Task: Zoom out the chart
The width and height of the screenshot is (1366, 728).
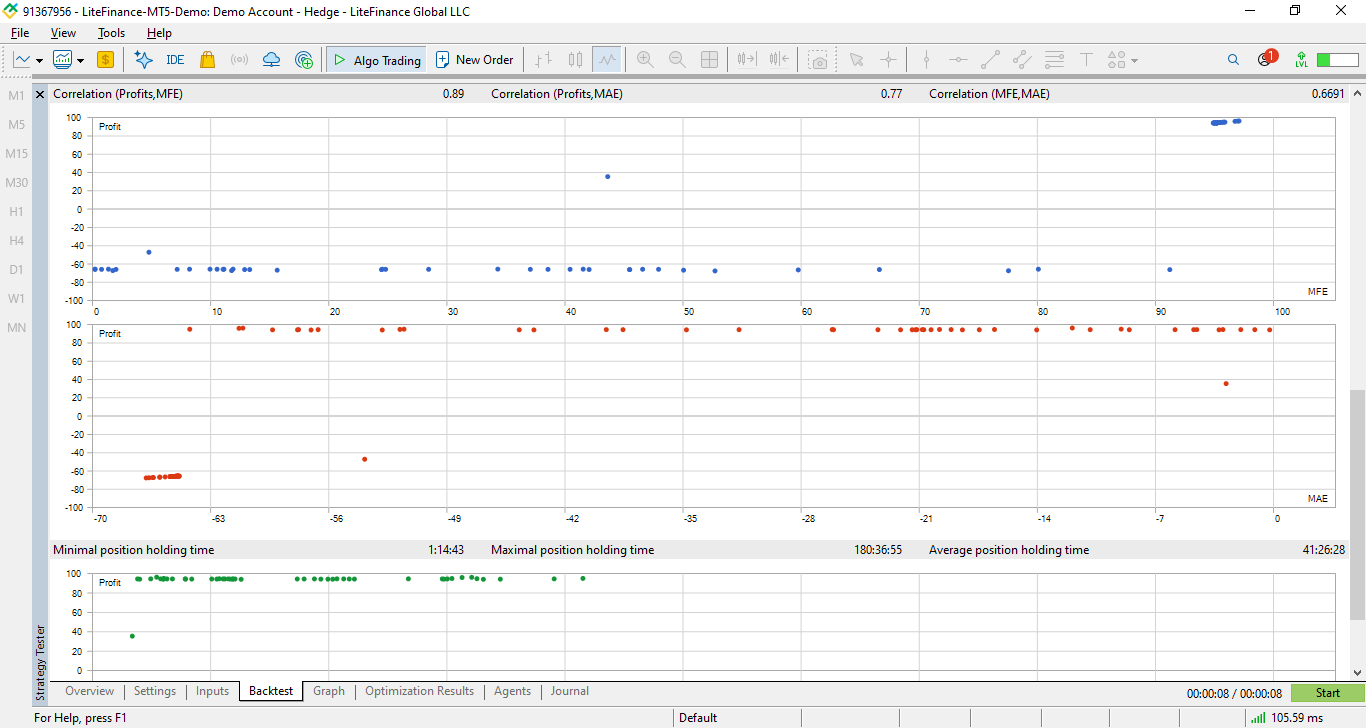Action: point(677,60)
